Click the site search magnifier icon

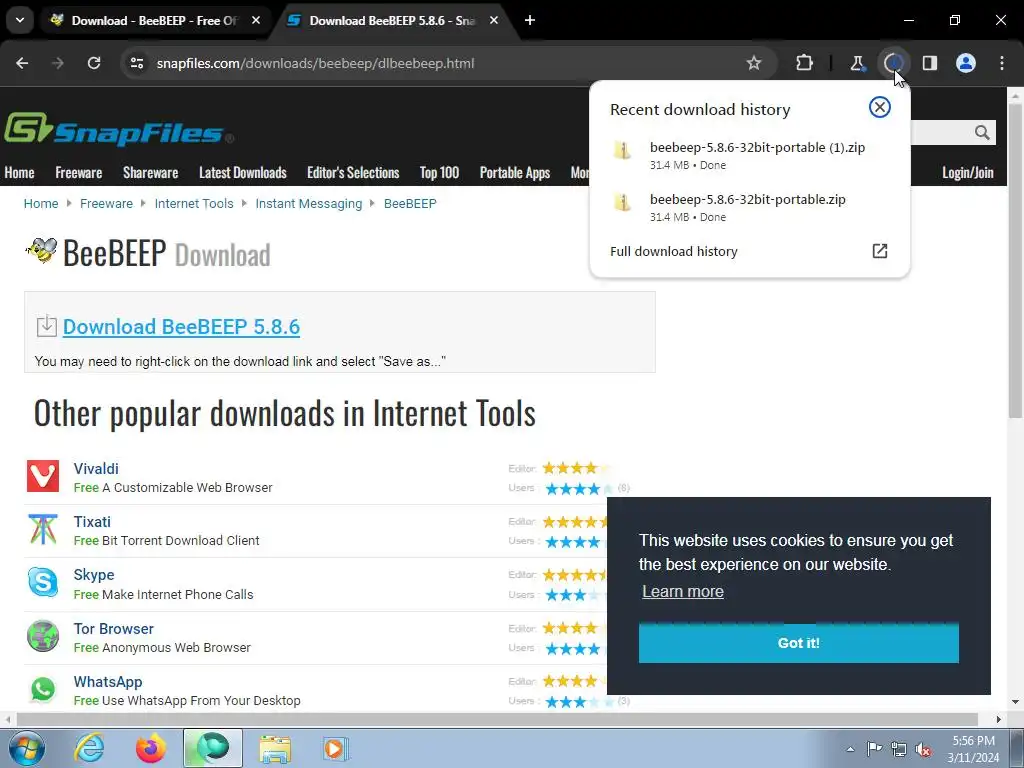pyautogui.click(x=982, y=133)
